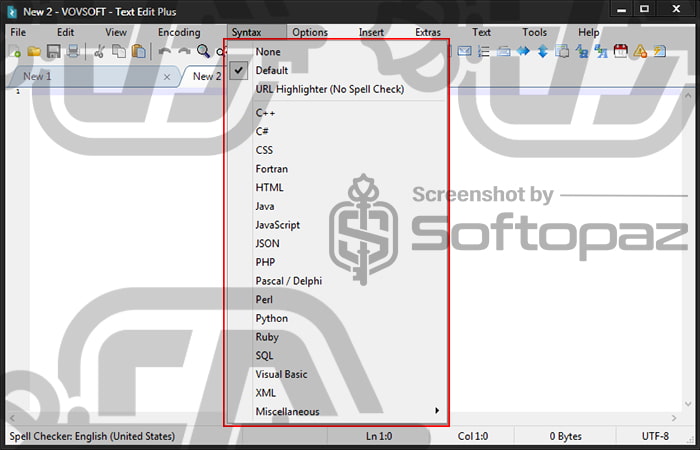700x450 pixels.
Task: Open the Insert menu
Action: 371,32
